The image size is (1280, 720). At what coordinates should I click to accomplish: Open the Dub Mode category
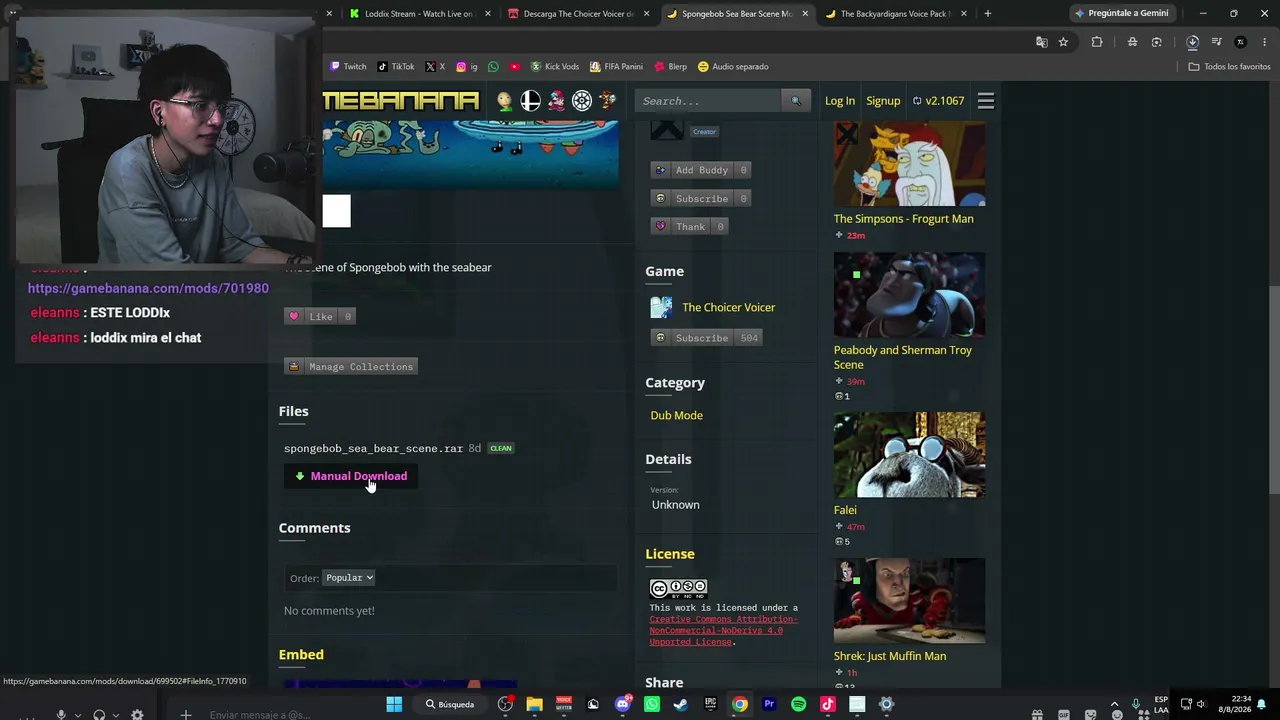(x=676, y=415)
